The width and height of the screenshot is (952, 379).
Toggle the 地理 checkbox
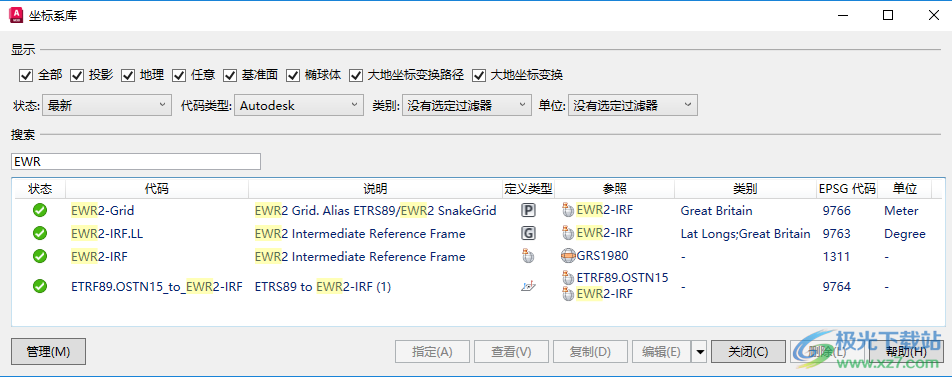coord(128,75)
